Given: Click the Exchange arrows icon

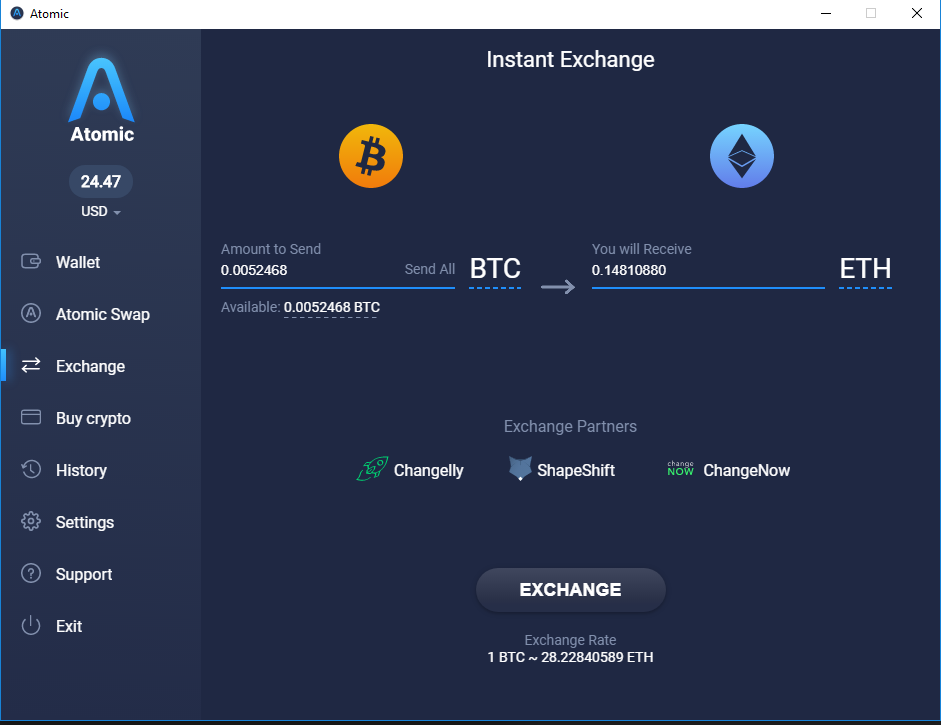Looking at the screenshot, I should pyautogui.click(x=31, y=365).
